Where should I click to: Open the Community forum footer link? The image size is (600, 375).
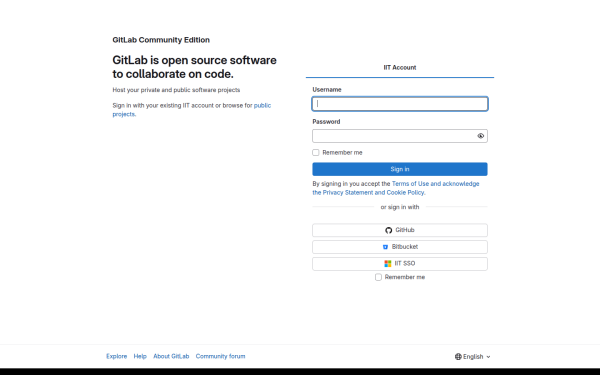(220, 356)
